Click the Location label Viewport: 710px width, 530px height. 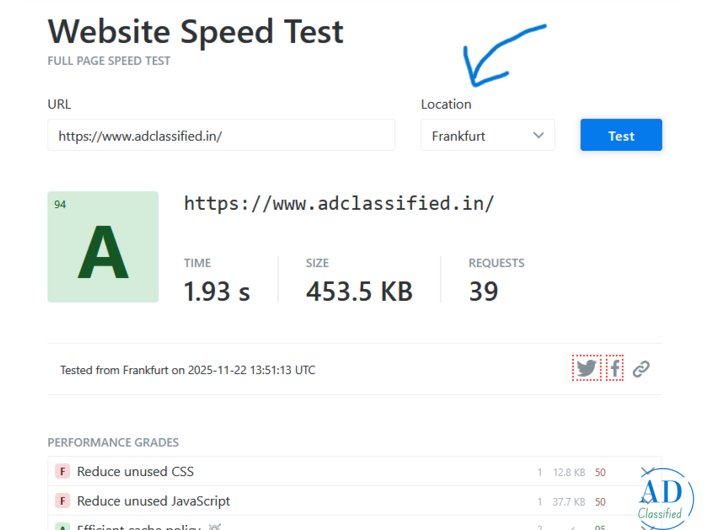point(446,104)
